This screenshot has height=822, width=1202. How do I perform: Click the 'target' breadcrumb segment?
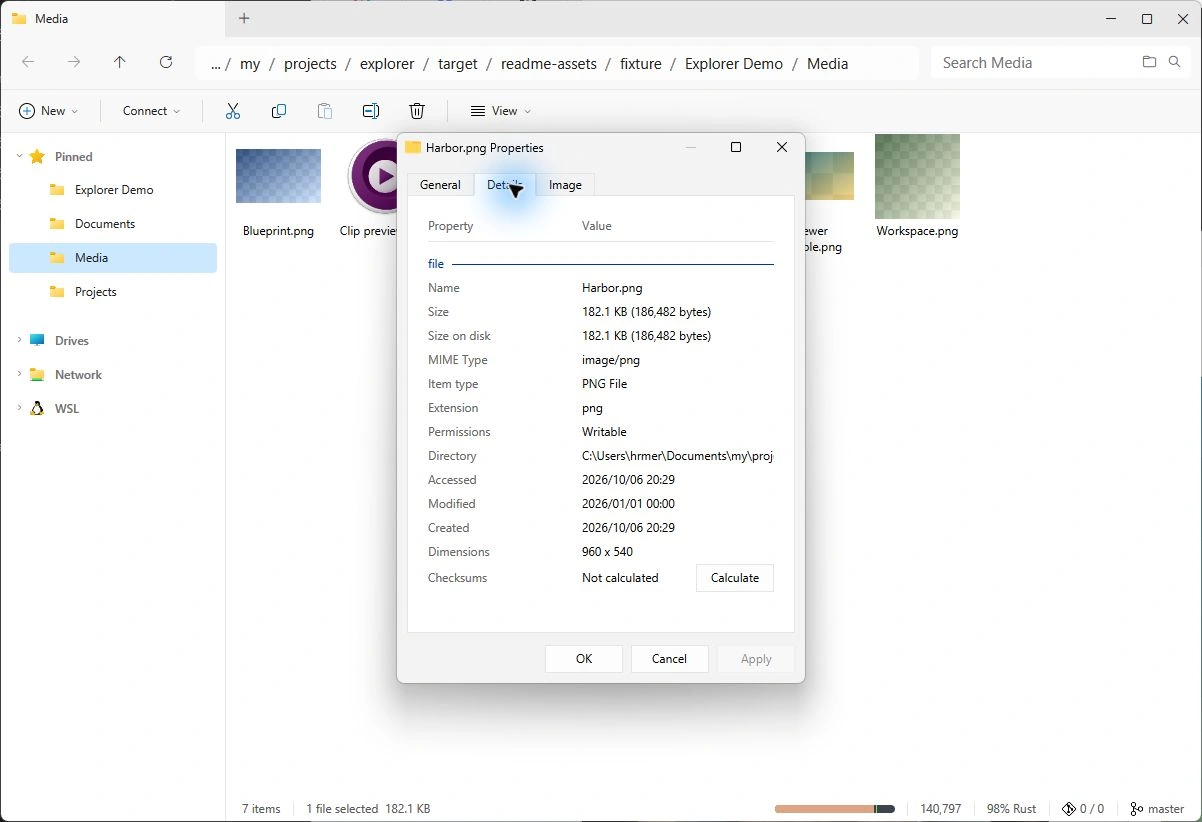458,63
